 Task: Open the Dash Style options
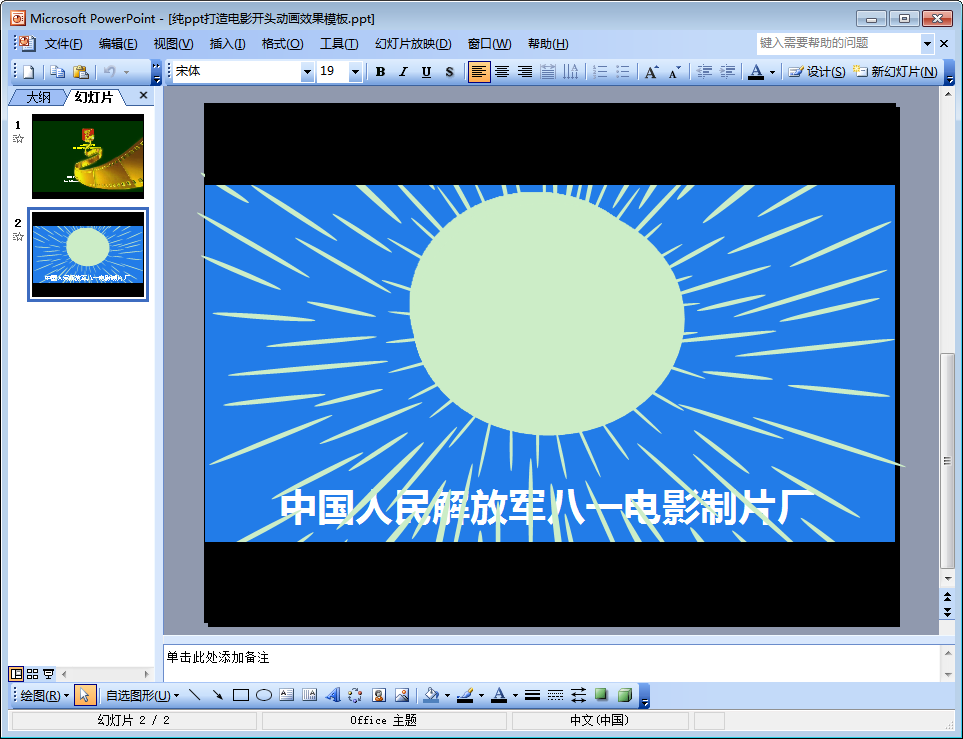point(555,695)
